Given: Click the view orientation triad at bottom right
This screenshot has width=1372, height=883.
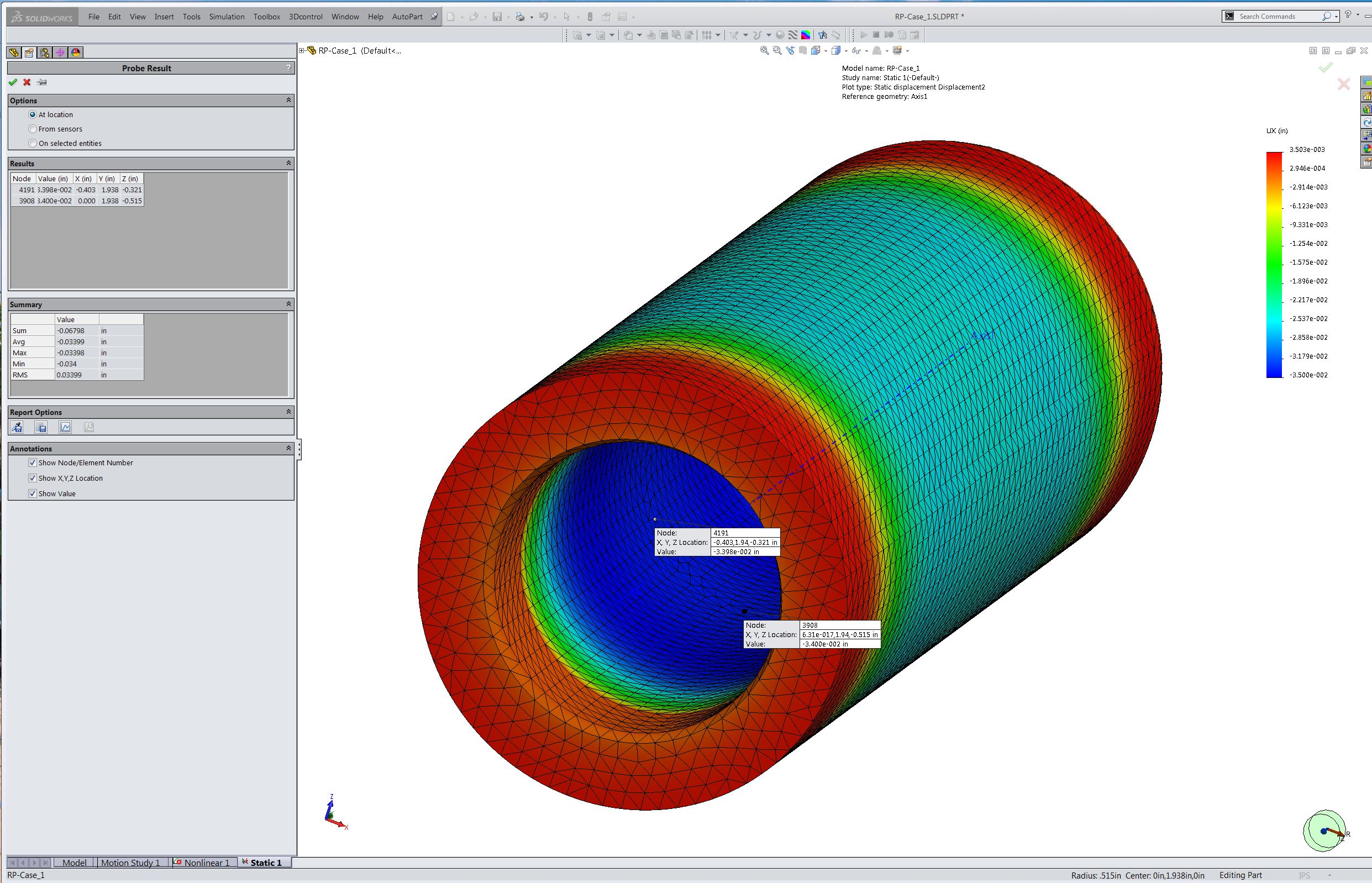Looking at the screenshot, I should coord(1324,831).
